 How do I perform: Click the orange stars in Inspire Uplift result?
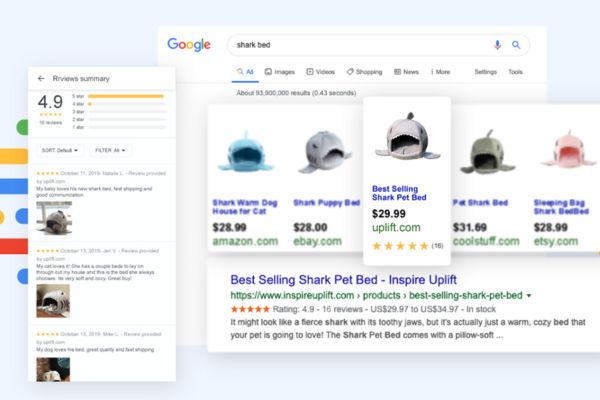[250, 309]
